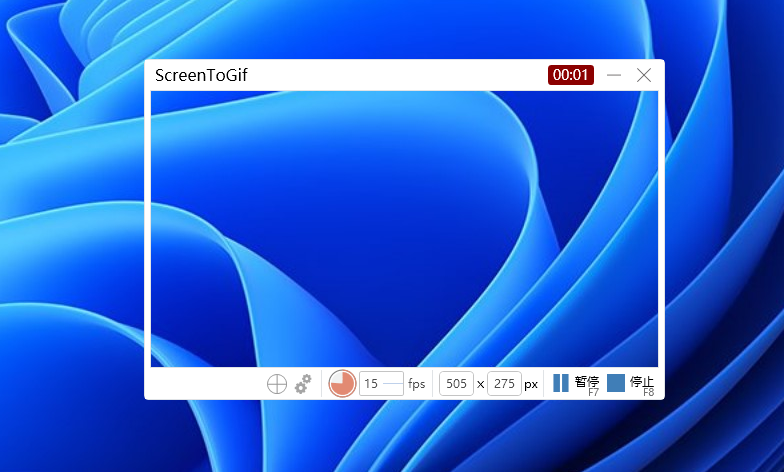Click the red 00:01 recording timer
This screenshot has height=472, width=784.
(x=570, y=75)
